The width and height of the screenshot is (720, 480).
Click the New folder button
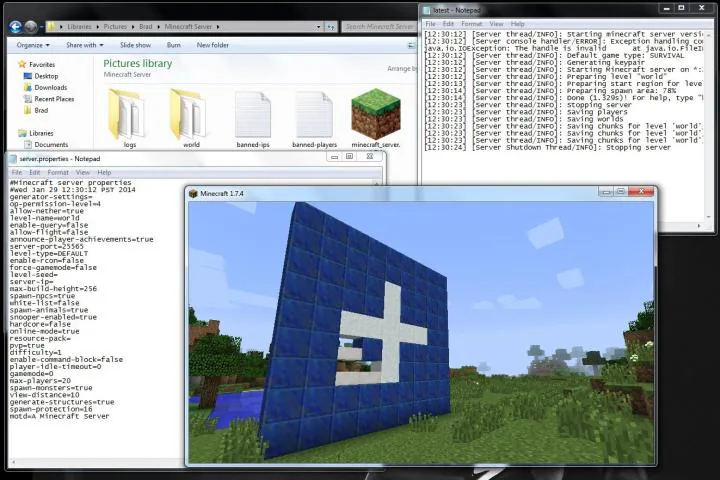pos(213,45)
